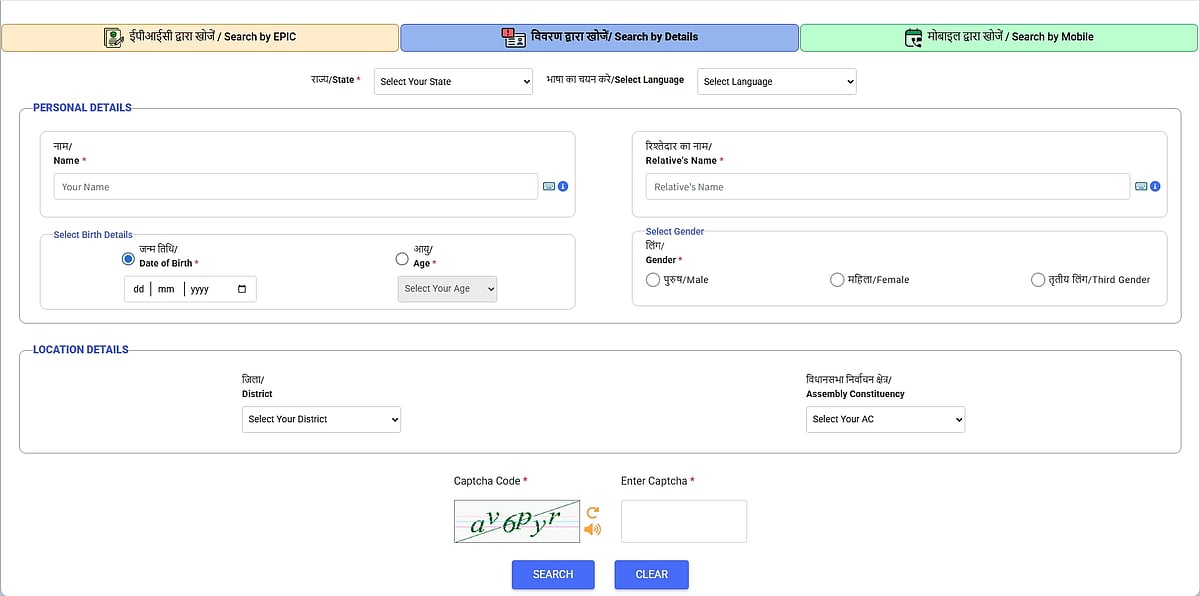Open virtual keyboard icon beside Relative's Name field

[x=1141, y=187]
